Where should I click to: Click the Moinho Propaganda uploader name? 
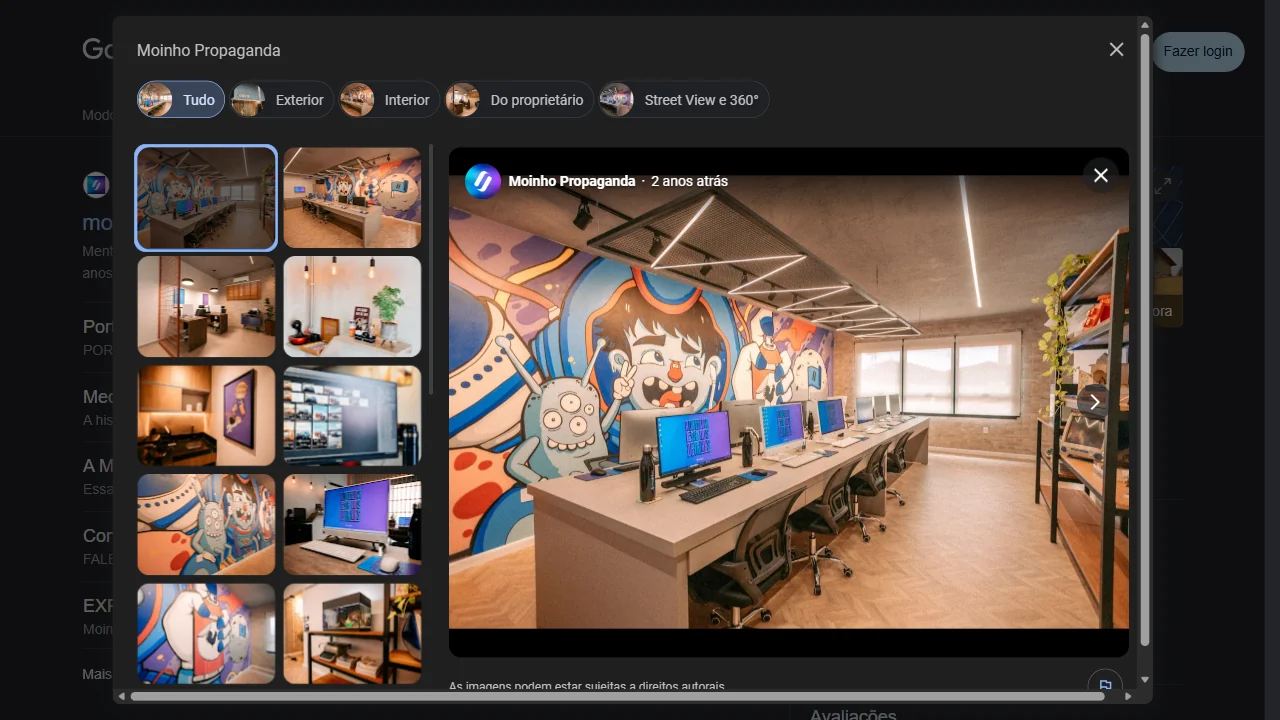(572, 181)
